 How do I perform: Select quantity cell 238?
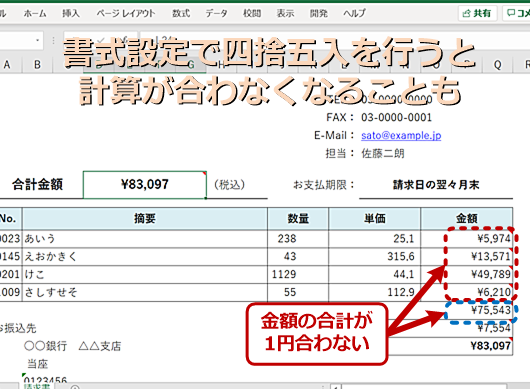pyautogui.click(x=298, y=239)
